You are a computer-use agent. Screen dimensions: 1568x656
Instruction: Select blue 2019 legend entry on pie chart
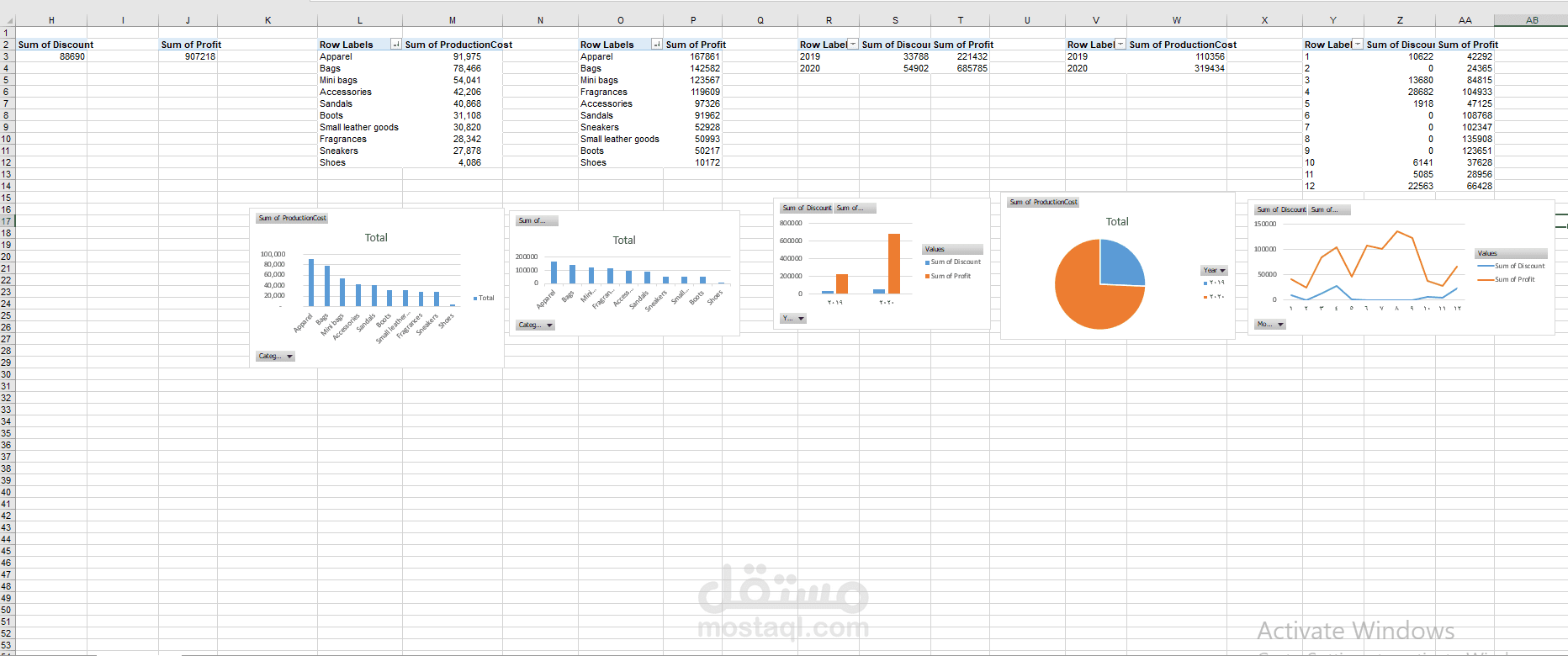tap(1214, 283)
